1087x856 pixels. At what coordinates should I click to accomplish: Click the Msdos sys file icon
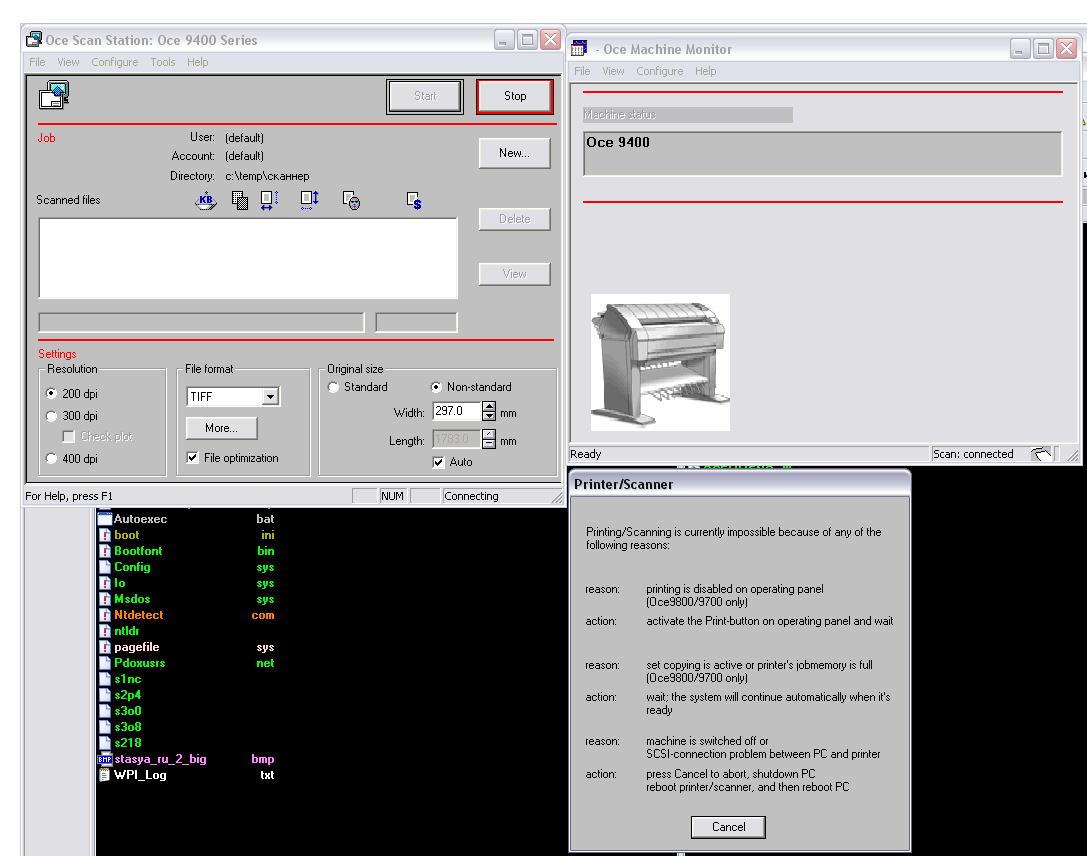click(105, 599)
